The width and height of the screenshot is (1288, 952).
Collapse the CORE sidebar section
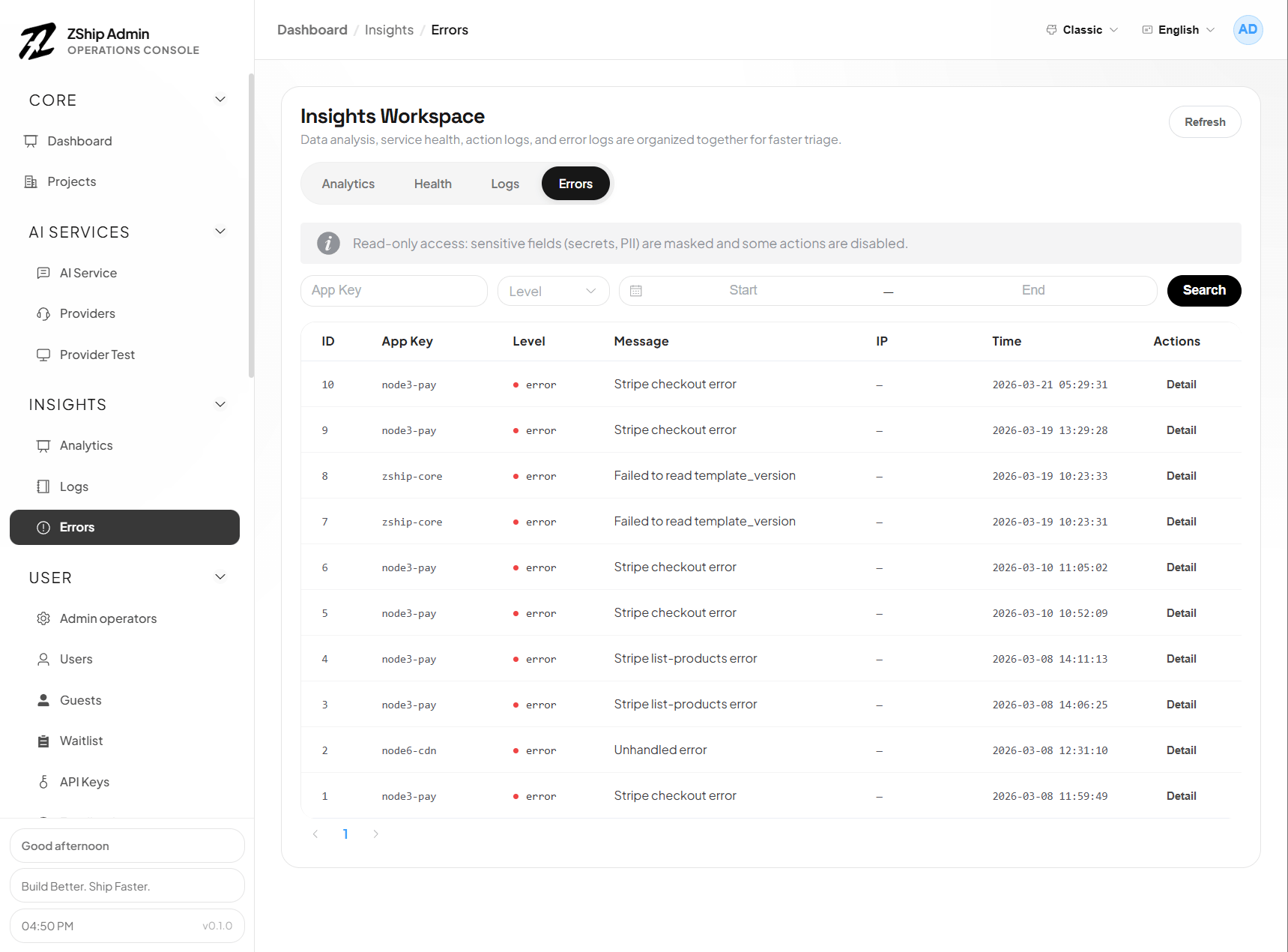(220, 100)
